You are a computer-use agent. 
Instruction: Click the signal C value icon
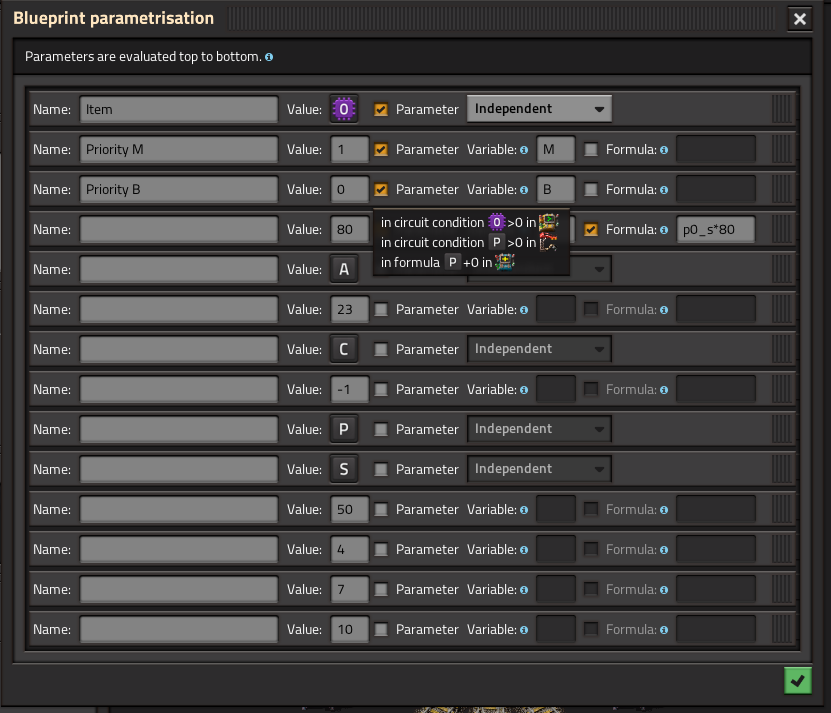[x=343, y=349]
